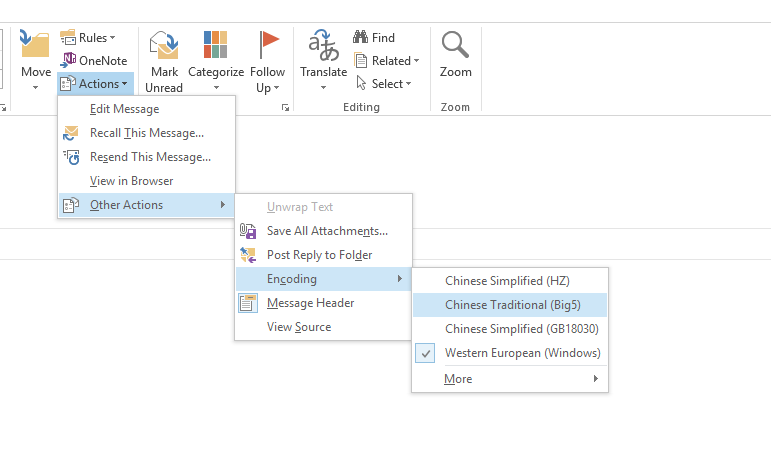This screenshot has height=454, width=771.
Task: Select Chinese Traditional (Big5) encoding
Action: (x=510, y=305)
